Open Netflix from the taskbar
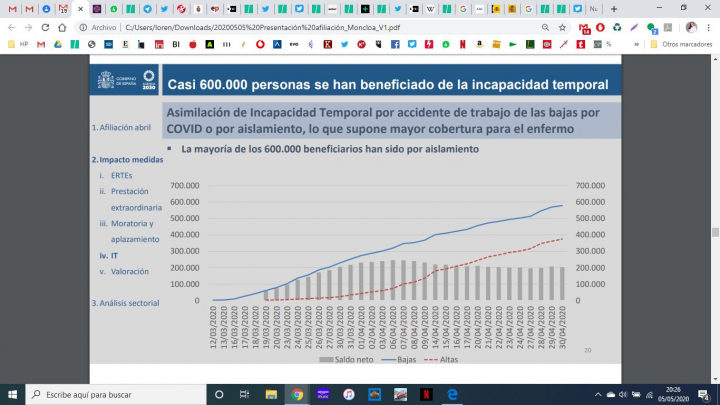Screen dimensions: 720x405 point(425,394)
